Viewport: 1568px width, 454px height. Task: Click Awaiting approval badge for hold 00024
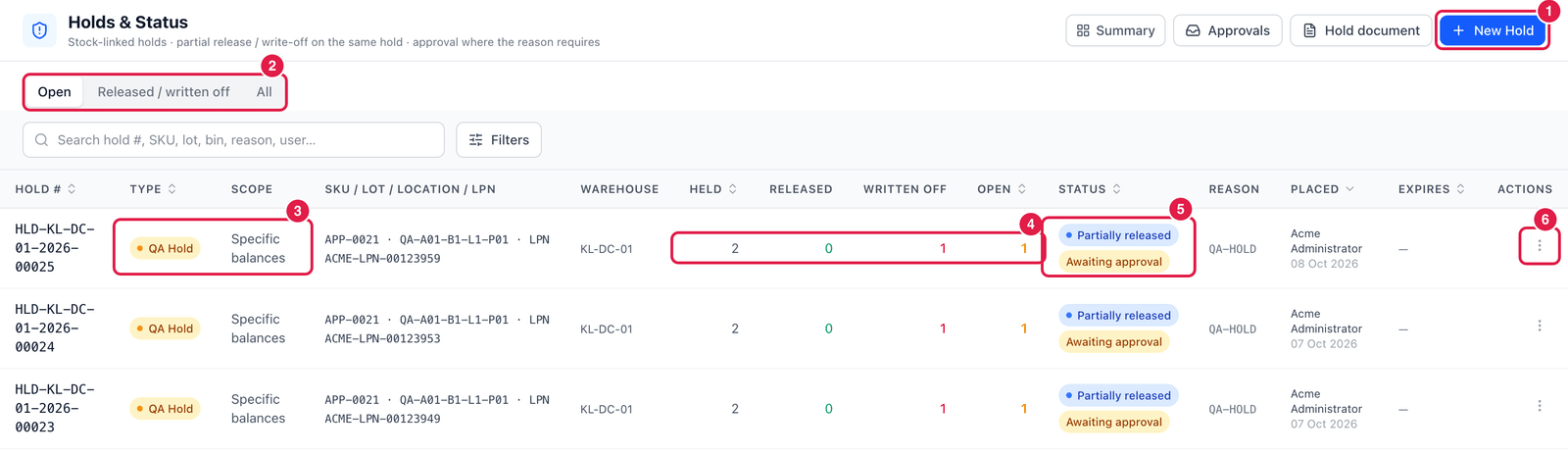(x=1114, y=342)
